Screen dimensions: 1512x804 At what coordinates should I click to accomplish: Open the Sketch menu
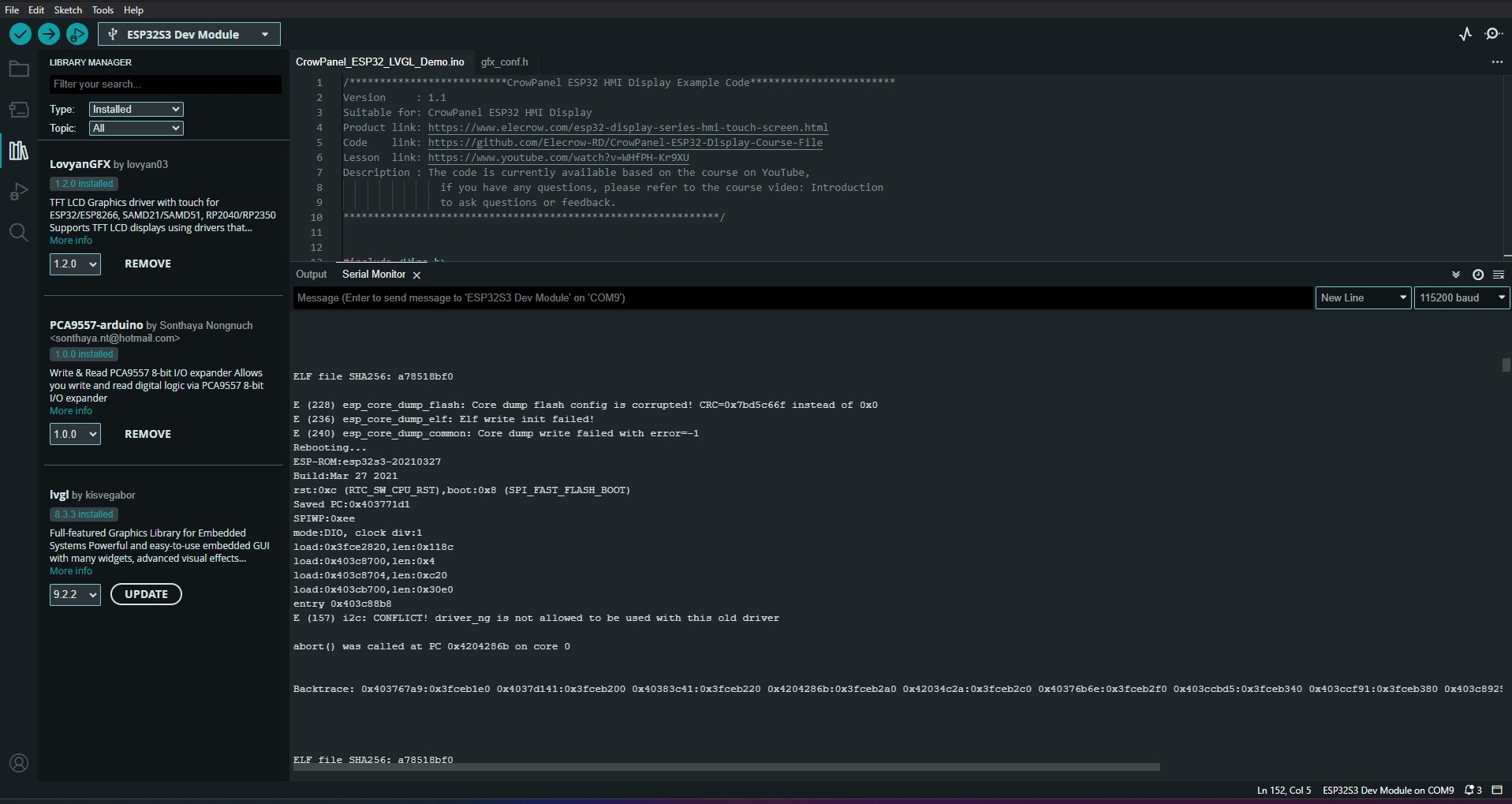point(68,10)
